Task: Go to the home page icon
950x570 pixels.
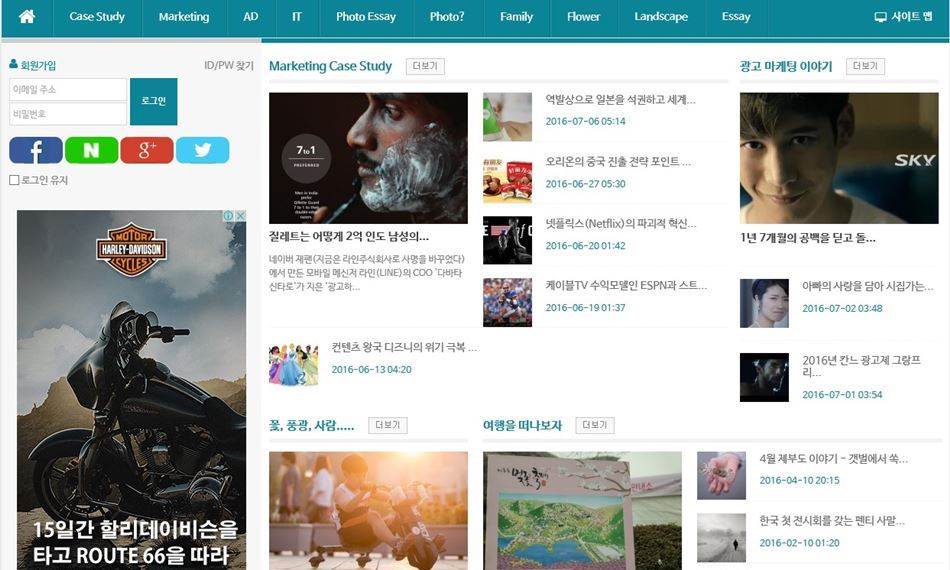Action: (x=27, y=16)
